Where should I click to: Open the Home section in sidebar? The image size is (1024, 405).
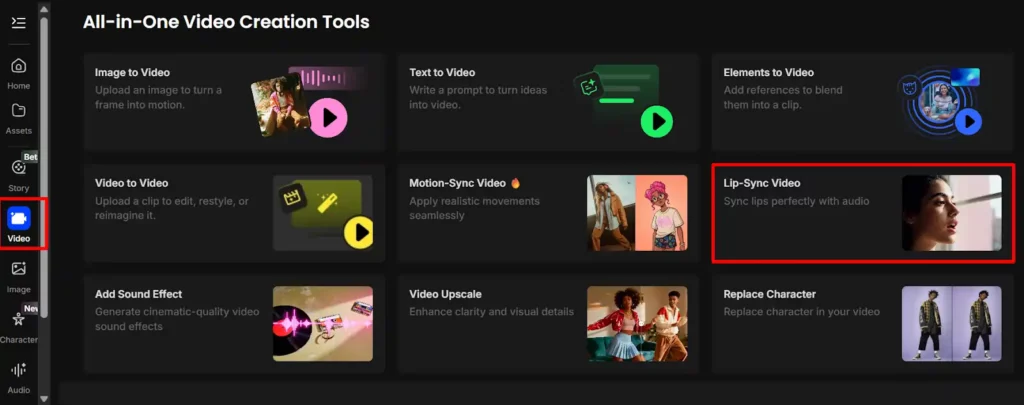[19, 73]
